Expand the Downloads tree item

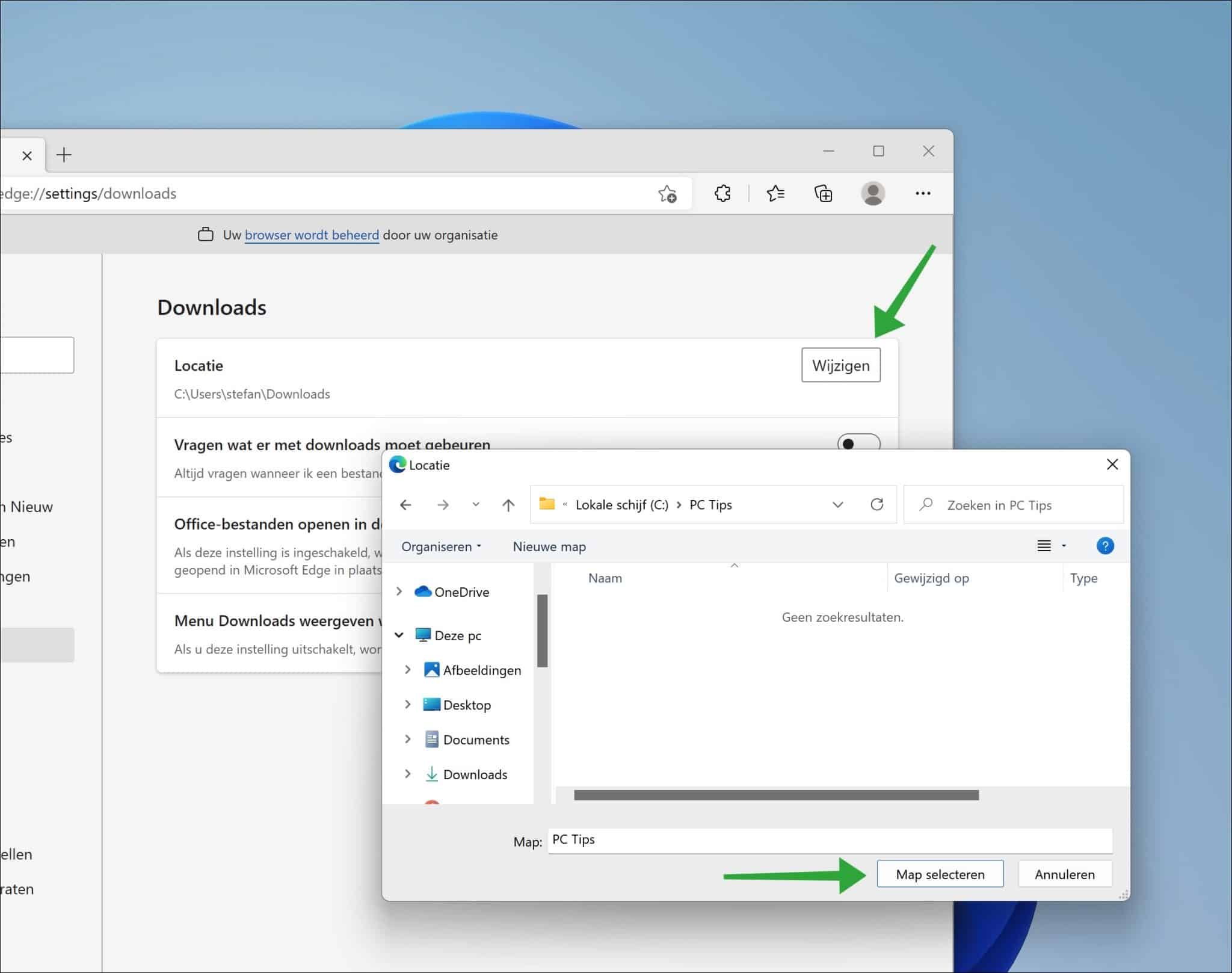tap(408, 774)
